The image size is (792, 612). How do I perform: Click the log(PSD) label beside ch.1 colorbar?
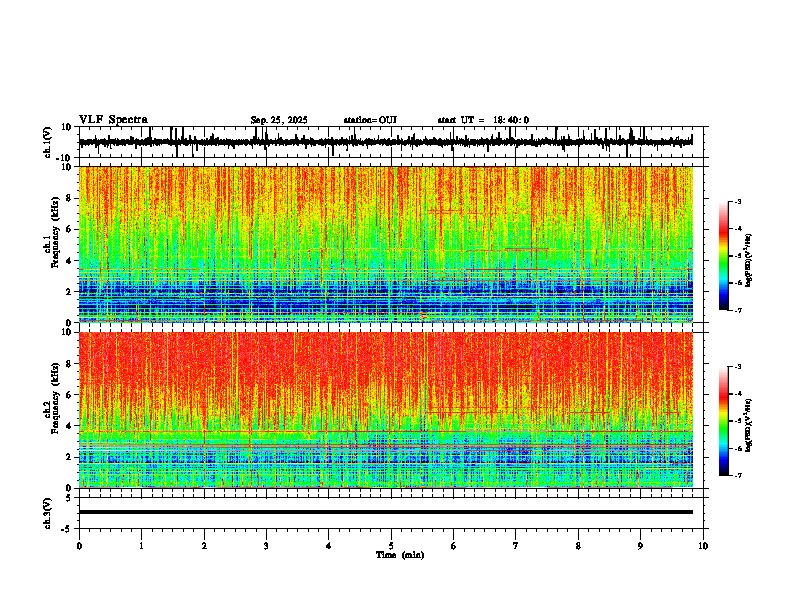(748, 261)
